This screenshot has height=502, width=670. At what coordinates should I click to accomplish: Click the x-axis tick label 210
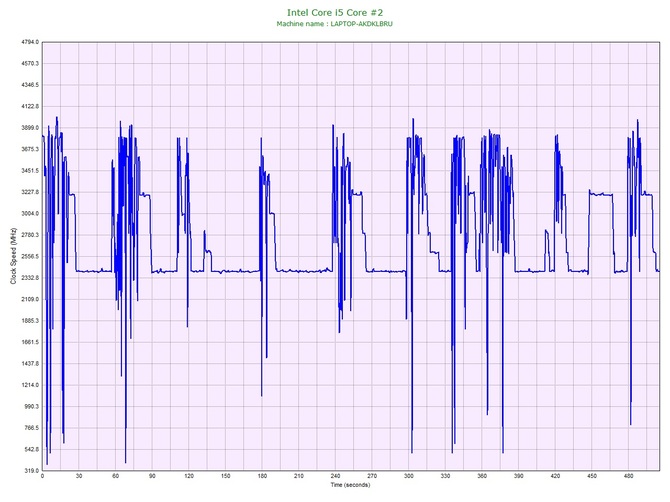pos(299,476)
